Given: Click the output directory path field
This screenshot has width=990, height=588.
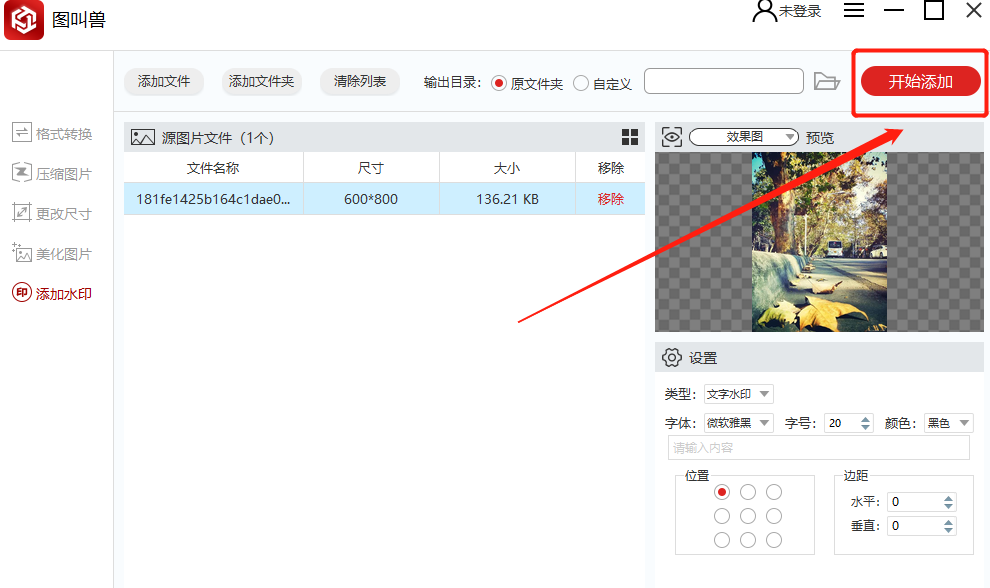Looking at the screenshot, I should (x=724, y=81).
